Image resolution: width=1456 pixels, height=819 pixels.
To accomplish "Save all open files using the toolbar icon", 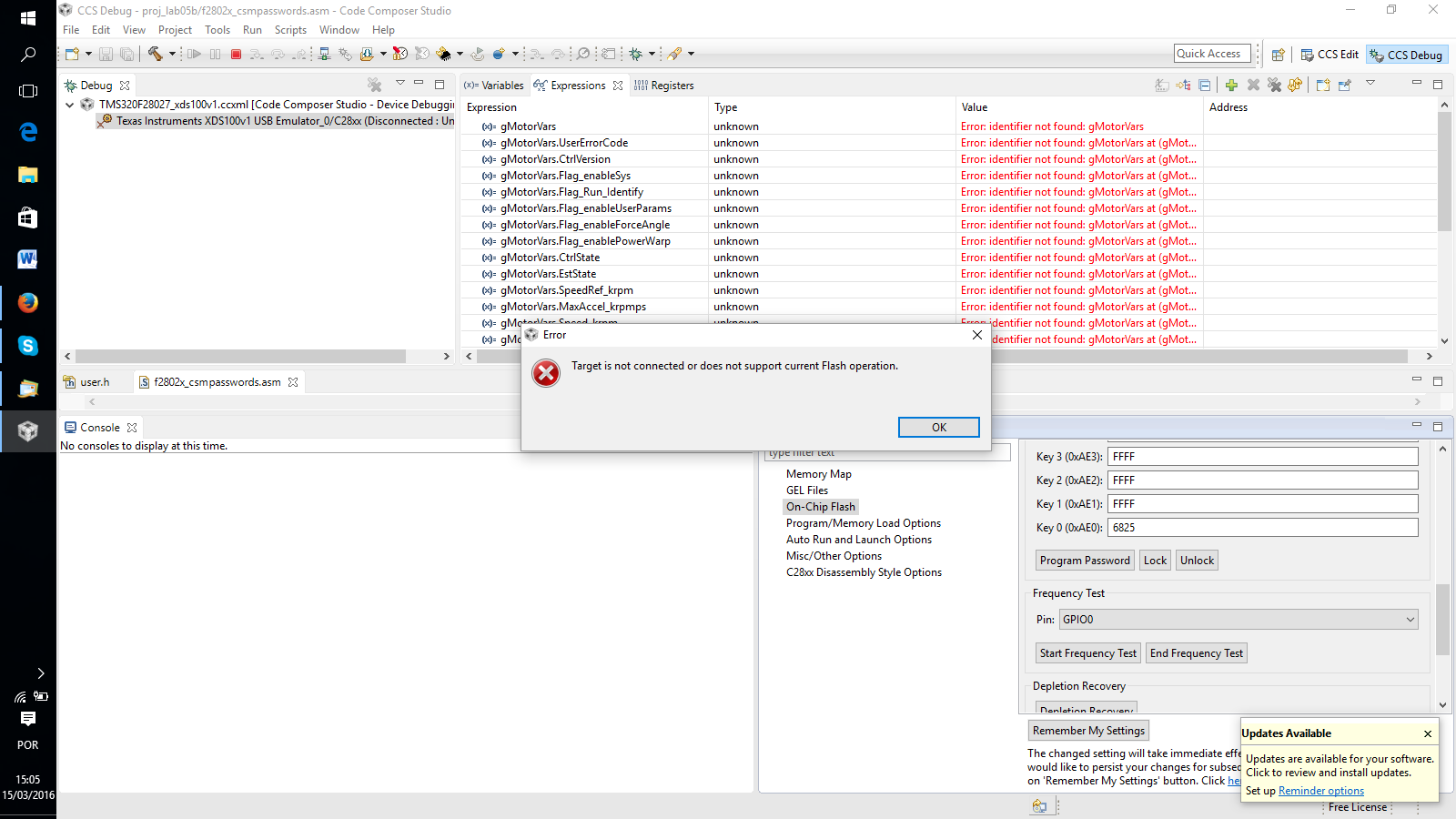I will point(126,55).
